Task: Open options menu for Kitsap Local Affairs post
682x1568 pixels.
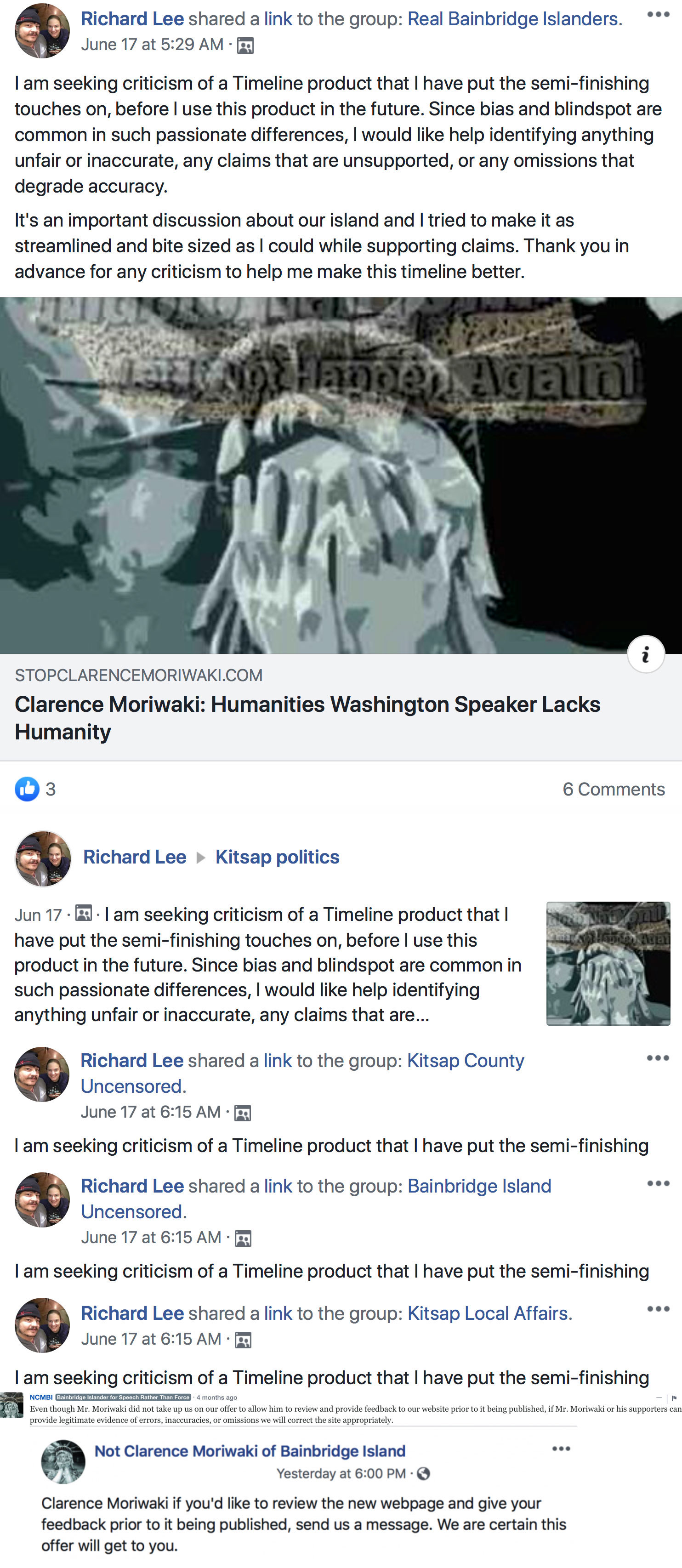Action: (x=658, y=1309)
